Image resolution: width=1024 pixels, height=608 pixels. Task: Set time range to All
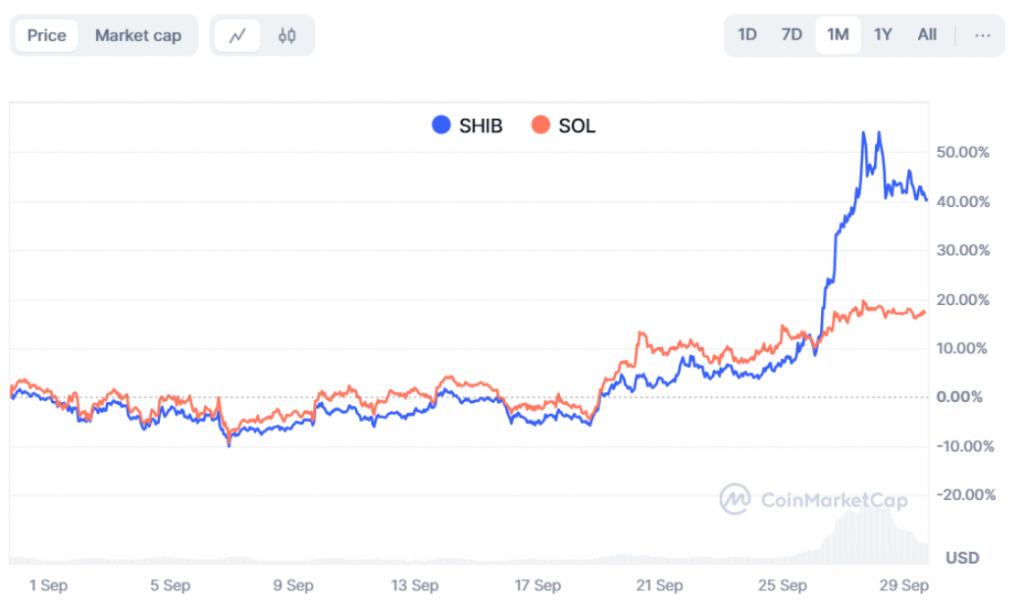point(927,35)
